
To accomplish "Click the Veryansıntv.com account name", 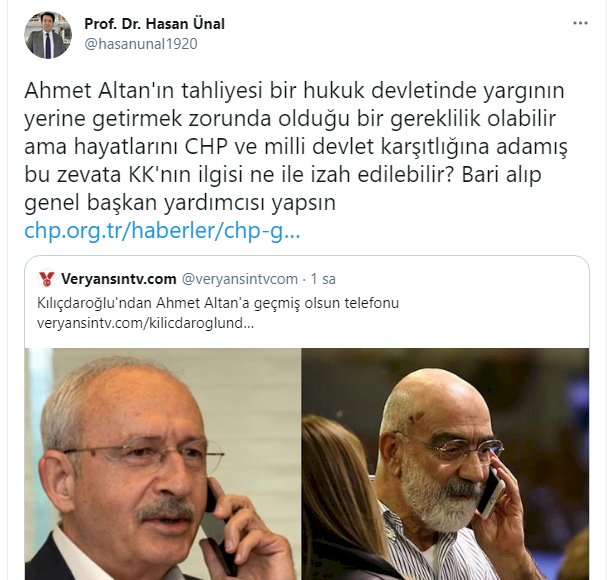I will [x=118, y=279].
